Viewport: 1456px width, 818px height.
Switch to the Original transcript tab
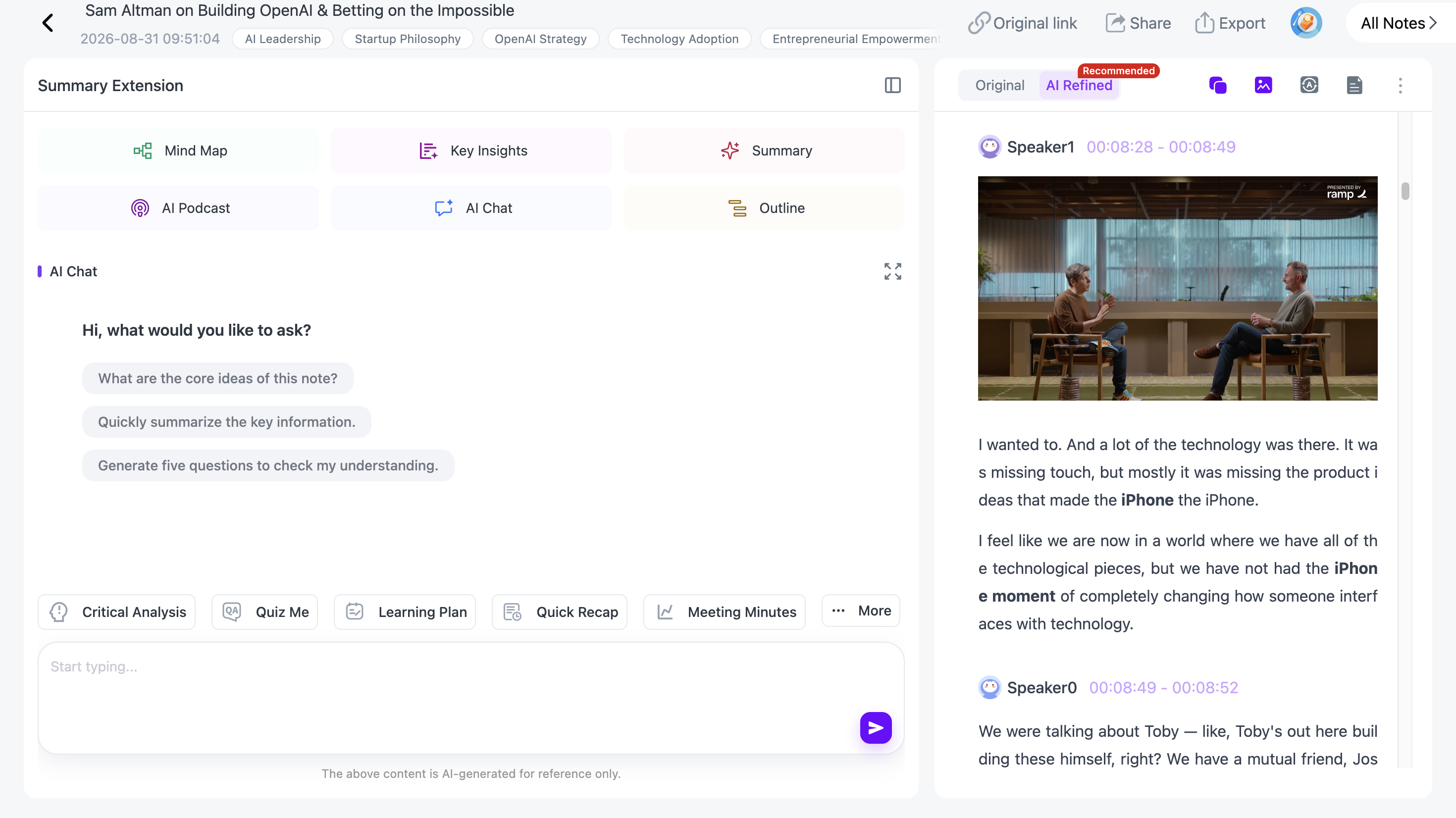pos(999,85)
